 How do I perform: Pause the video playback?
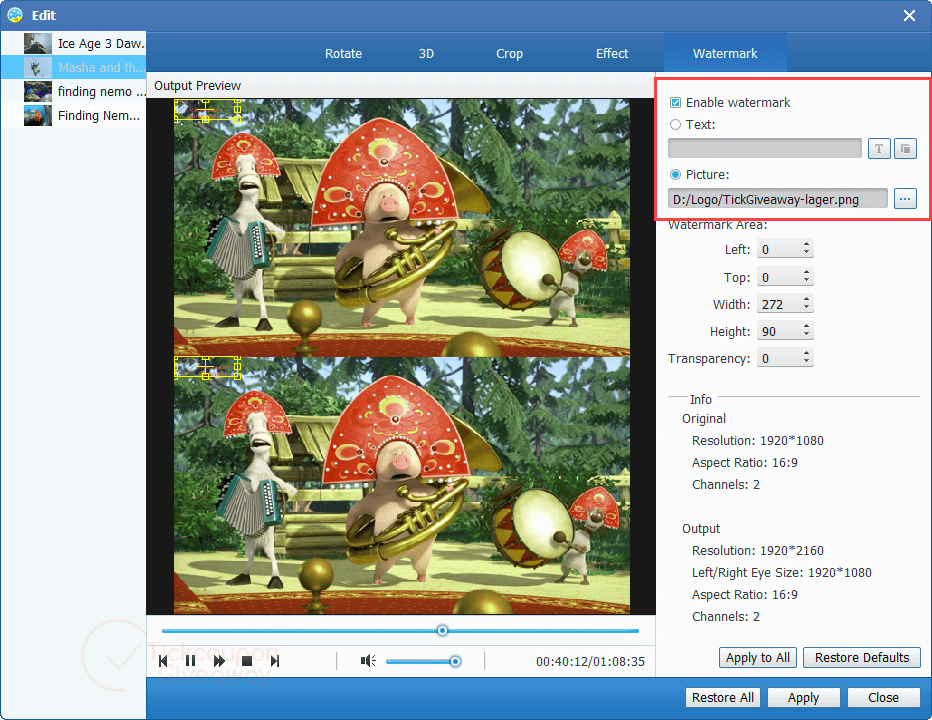pyautogui.click(x=190, y=661)
